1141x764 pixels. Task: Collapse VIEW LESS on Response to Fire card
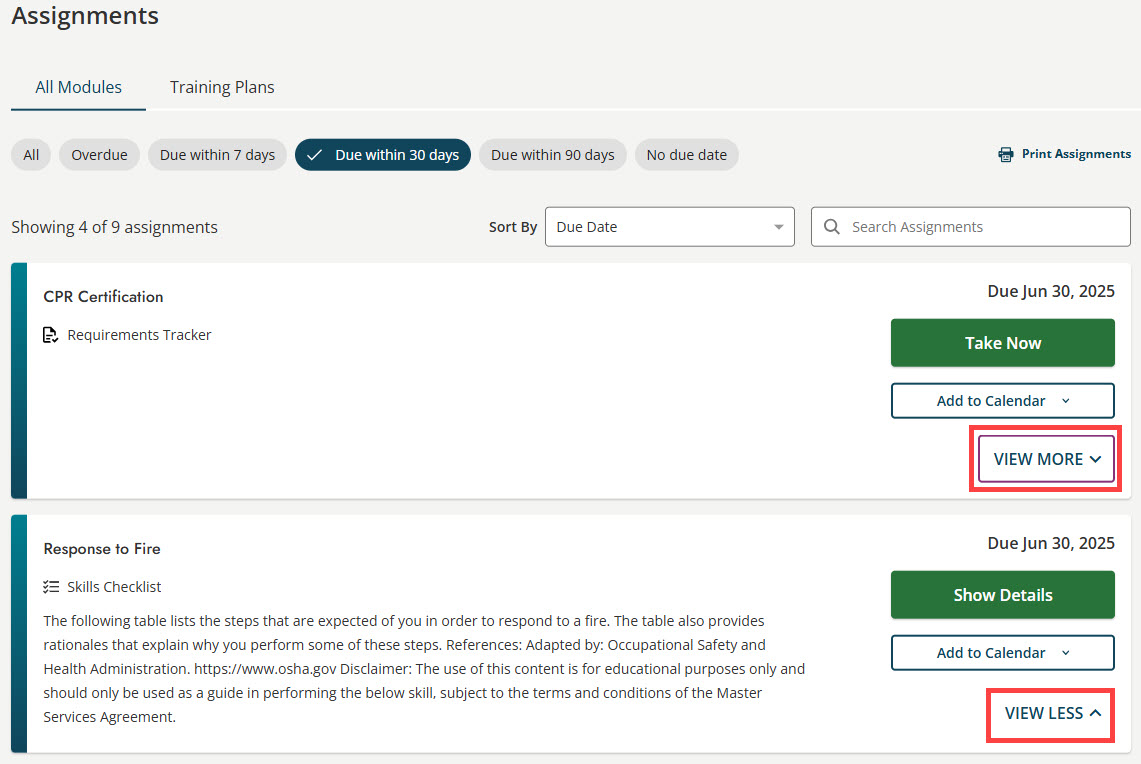(1050, 714)
